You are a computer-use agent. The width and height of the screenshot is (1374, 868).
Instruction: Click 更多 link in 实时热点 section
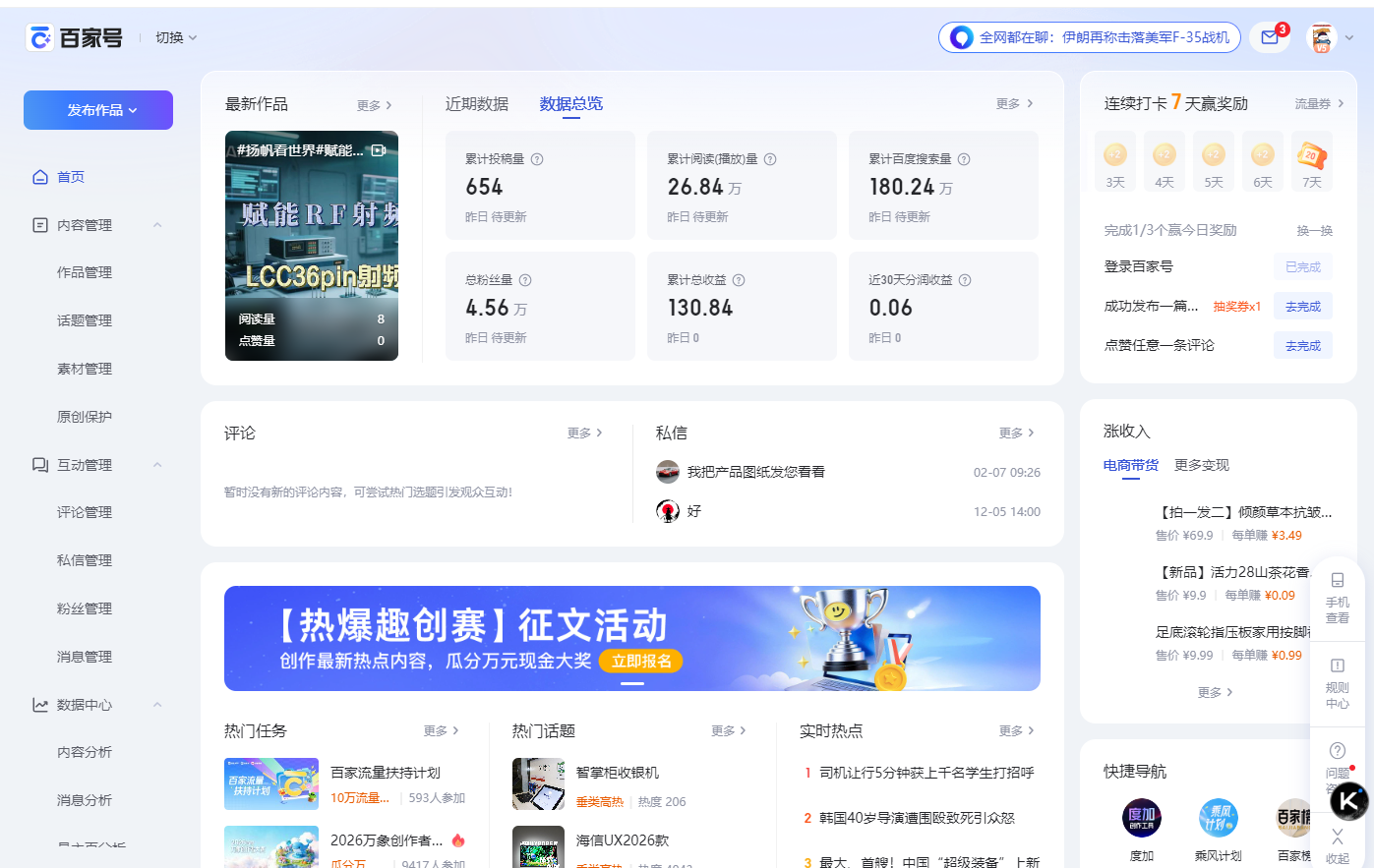(x=1017, y=730)
